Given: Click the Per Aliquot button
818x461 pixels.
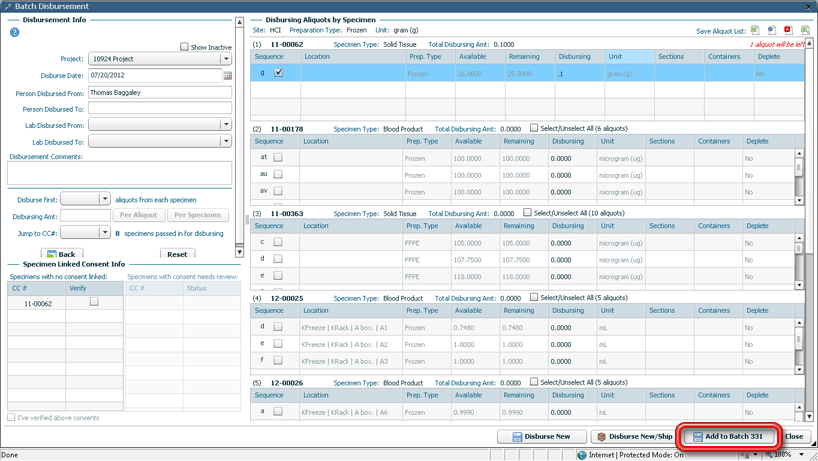Looking at the screenshot, I should pyautogui.click(x=138, y=215).
